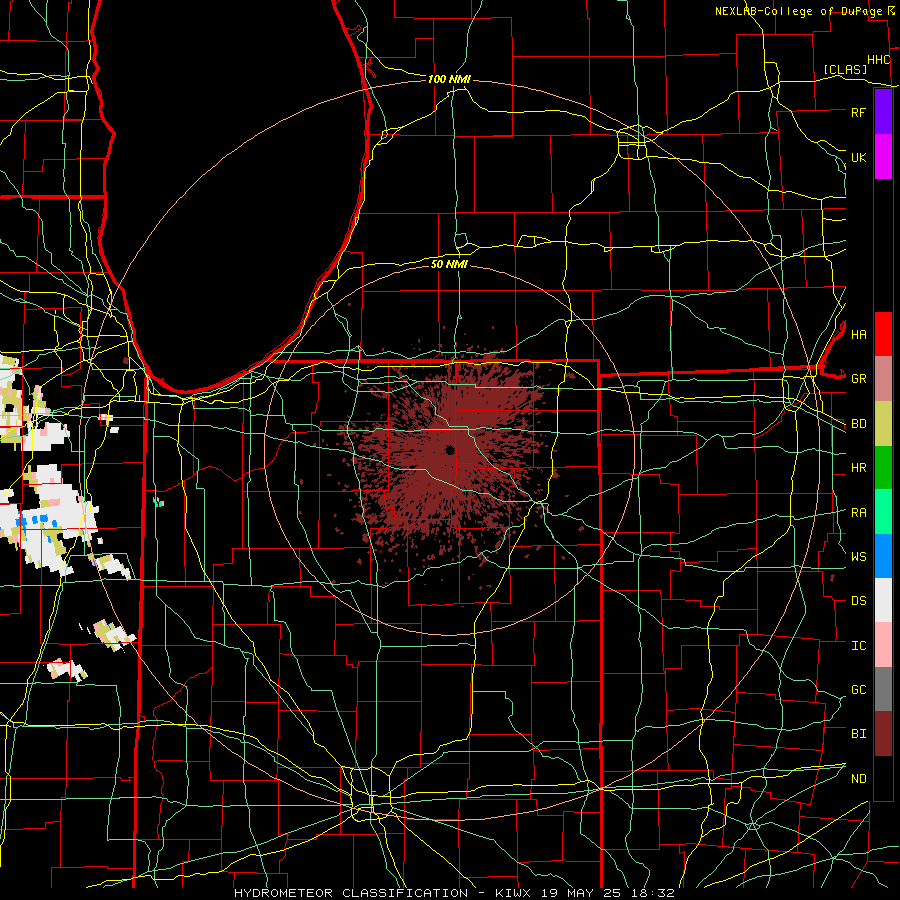
Task: Click the black radar site dot
Action: tap(449, 450)
